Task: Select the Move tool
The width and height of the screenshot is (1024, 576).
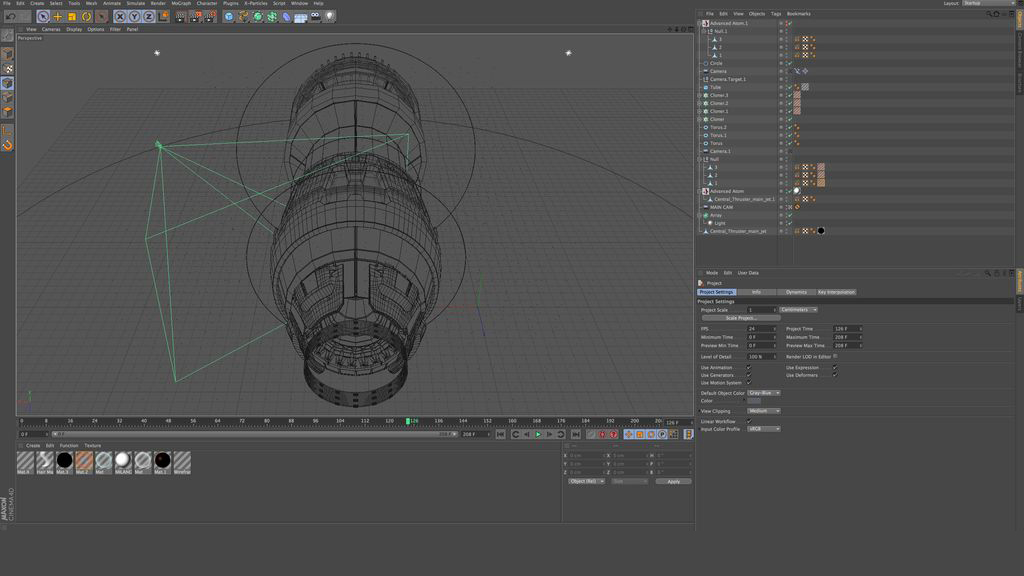Action: 57,16
